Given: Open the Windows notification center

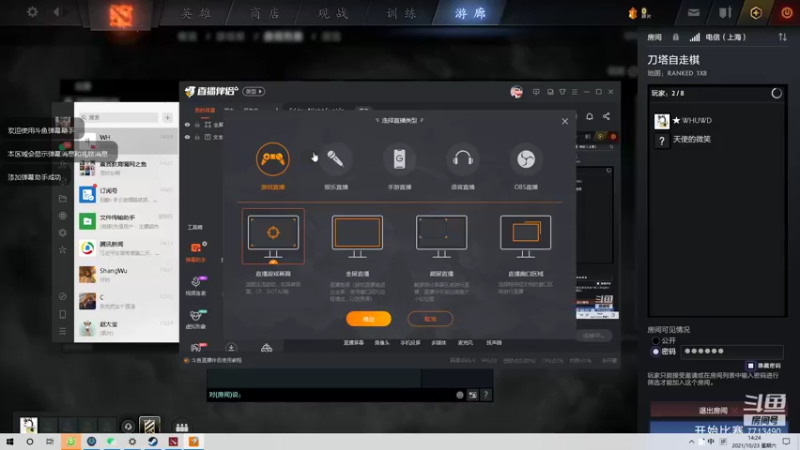Looking at the screenshot, I should 786,442.
